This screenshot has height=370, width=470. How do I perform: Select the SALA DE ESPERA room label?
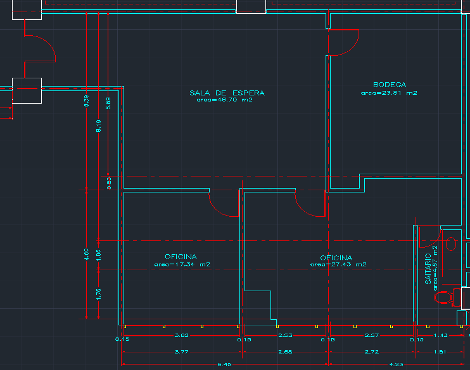pos(227,93)
